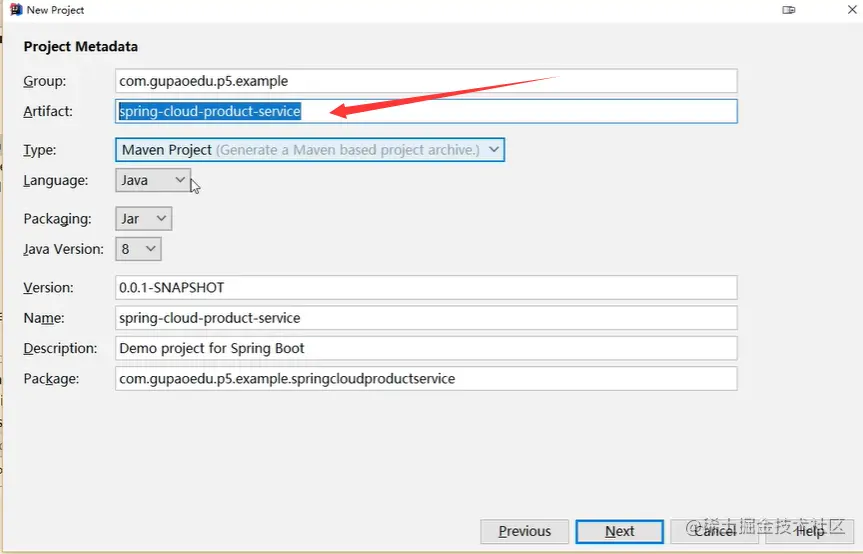This screenshot has height=554, width=863.
Task: Click the Packaging label
Action: click(x=57, y=219)
